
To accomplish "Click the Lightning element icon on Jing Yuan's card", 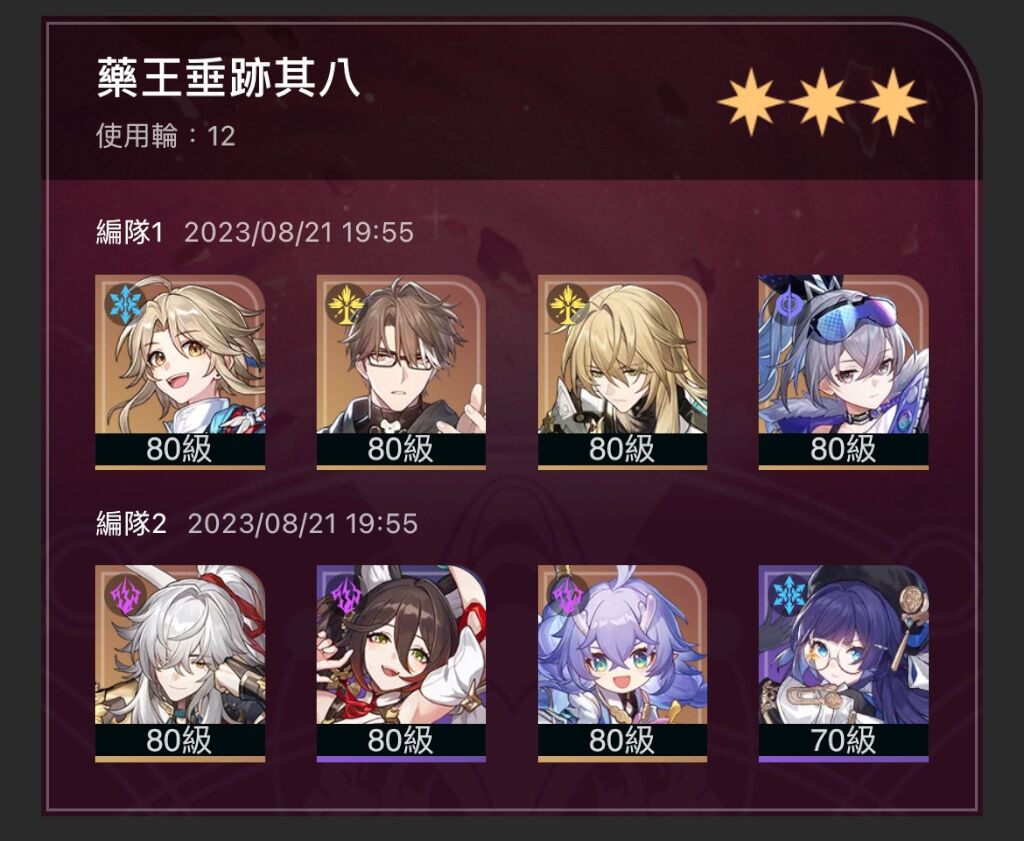I will pos(125,595).
